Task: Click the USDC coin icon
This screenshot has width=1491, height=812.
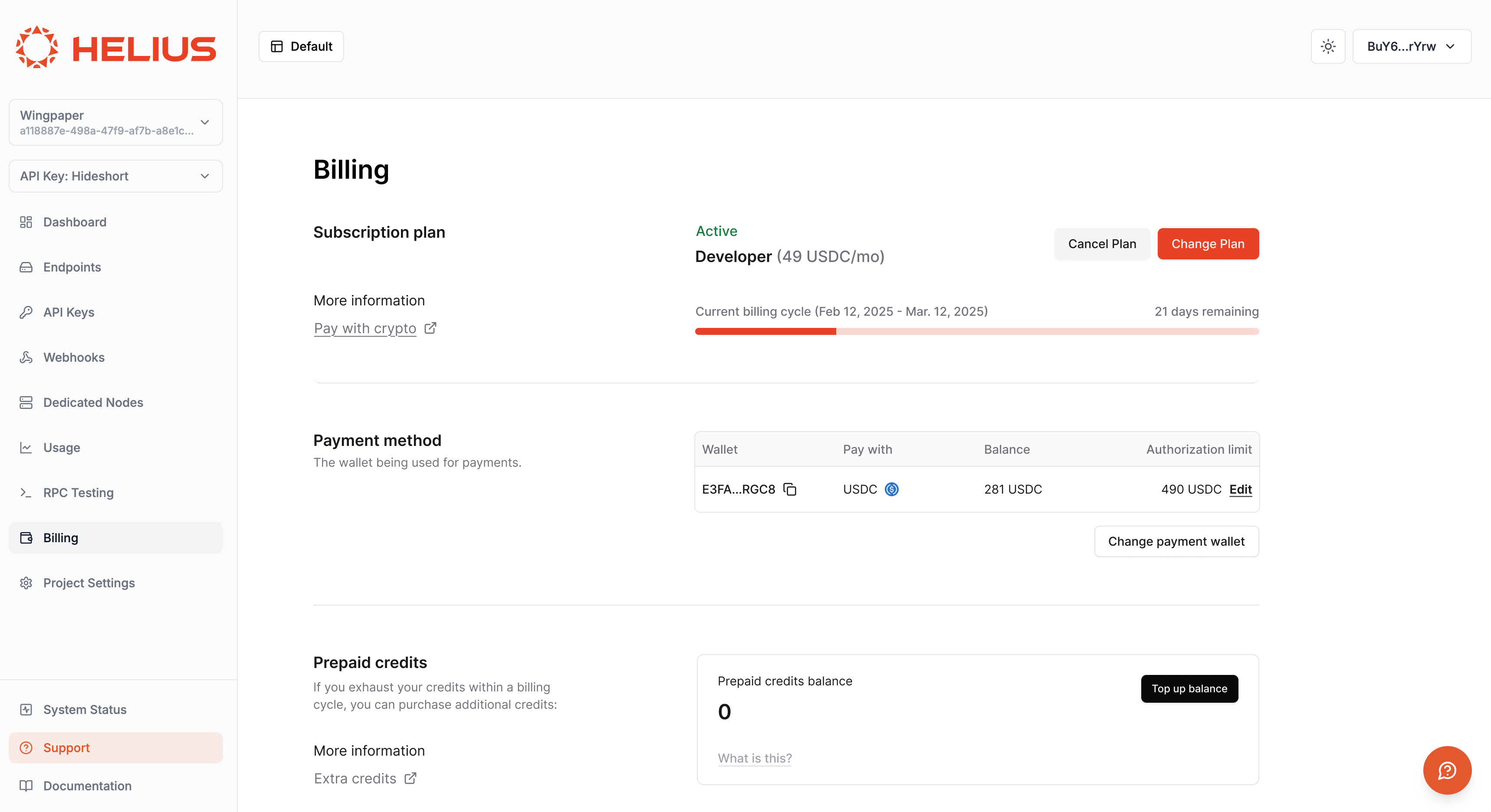Action: [x=891, y=489]
